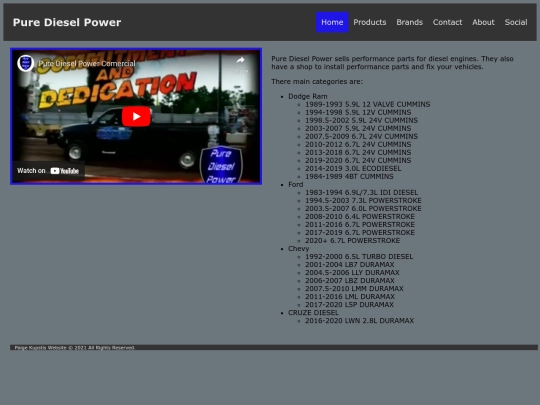
Task: Select 'Dodge Ram' category text
Action: pyautogui.click(x=308, y=96)
